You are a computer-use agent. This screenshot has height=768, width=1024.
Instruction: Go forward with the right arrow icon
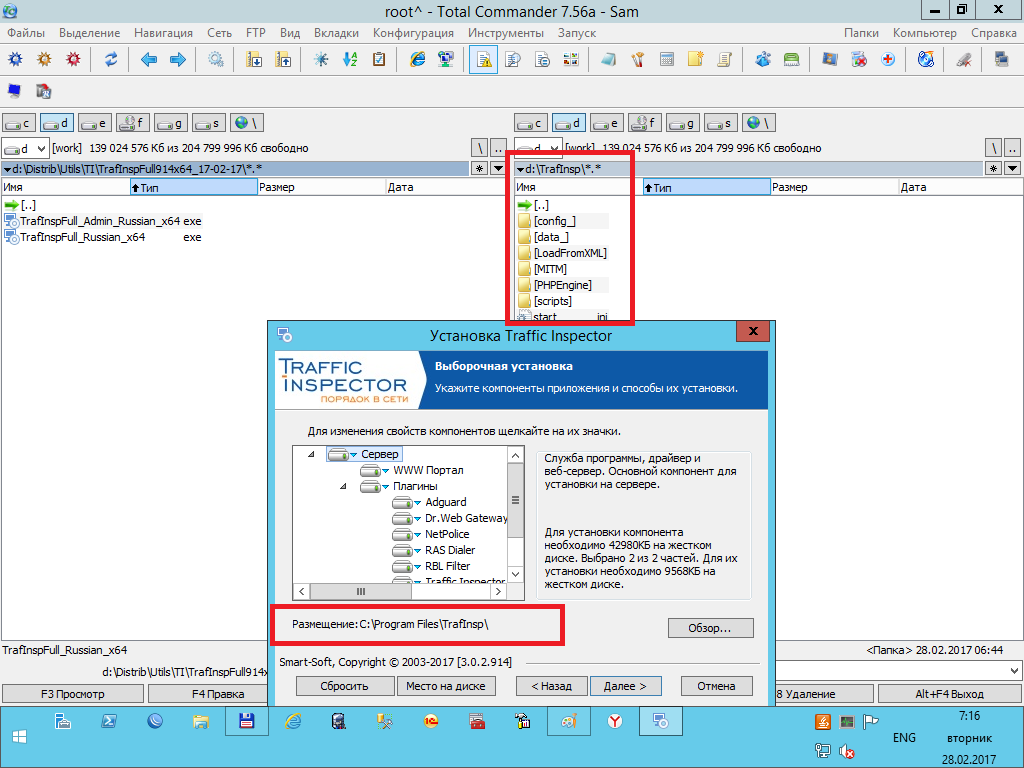pos(178,59)
